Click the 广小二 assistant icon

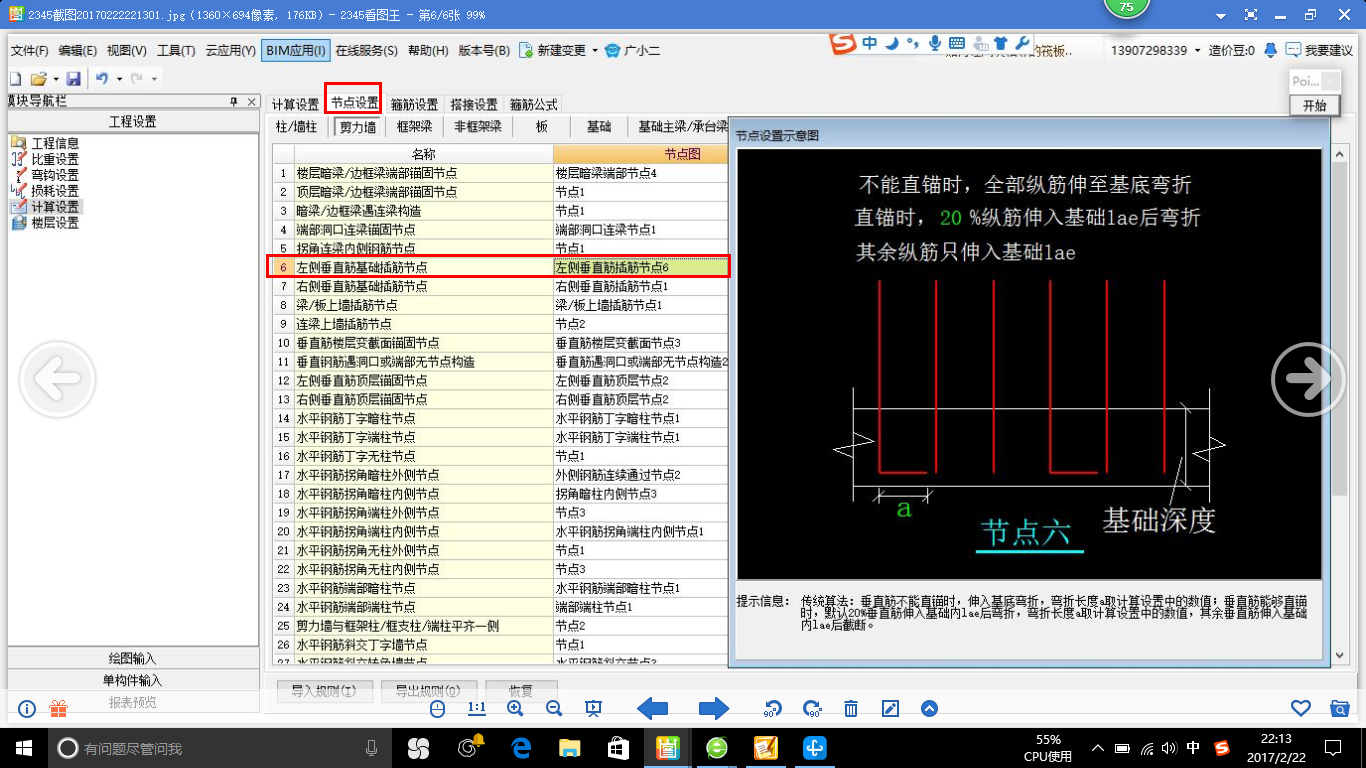click(612, 50)
